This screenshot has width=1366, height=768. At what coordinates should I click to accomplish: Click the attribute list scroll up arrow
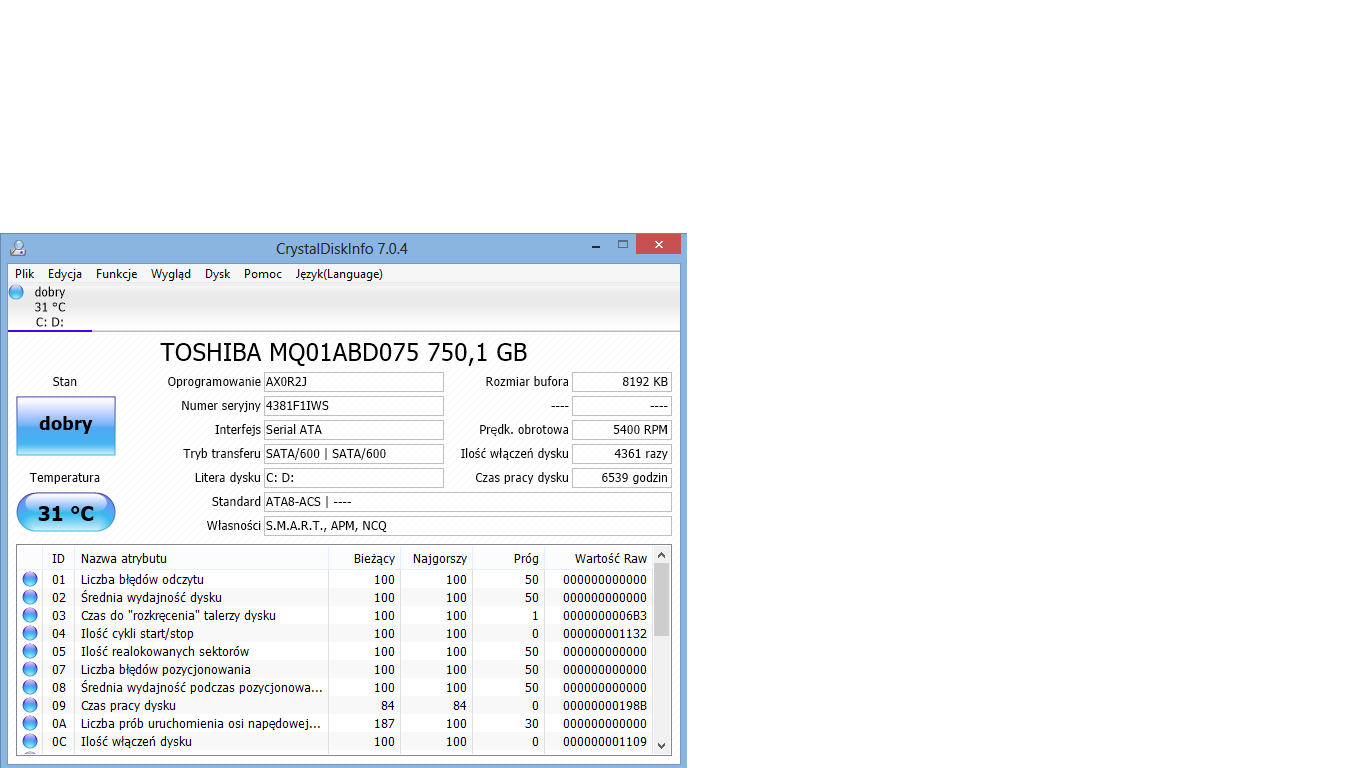[662, 554]
